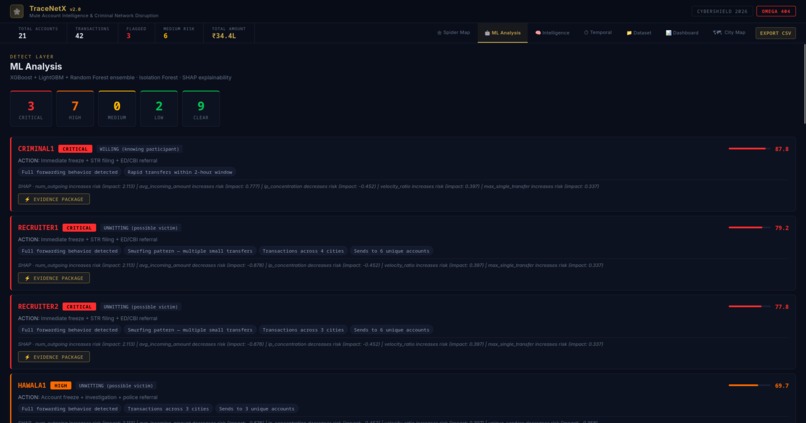Click 'Rapid transfers within 2-hour window' chip

180,172
